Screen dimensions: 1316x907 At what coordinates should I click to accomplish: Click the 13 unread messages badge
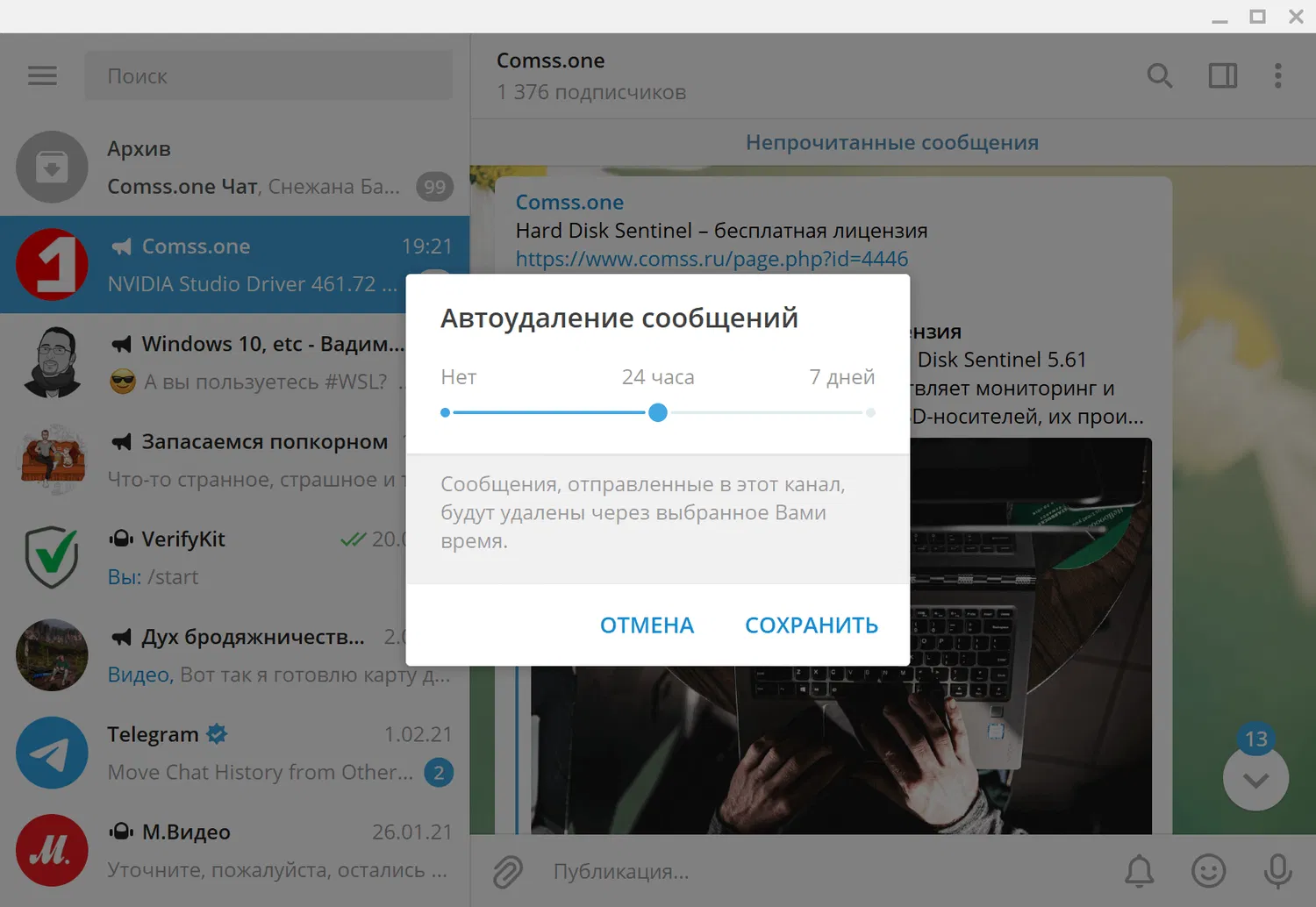[1256, 739]
